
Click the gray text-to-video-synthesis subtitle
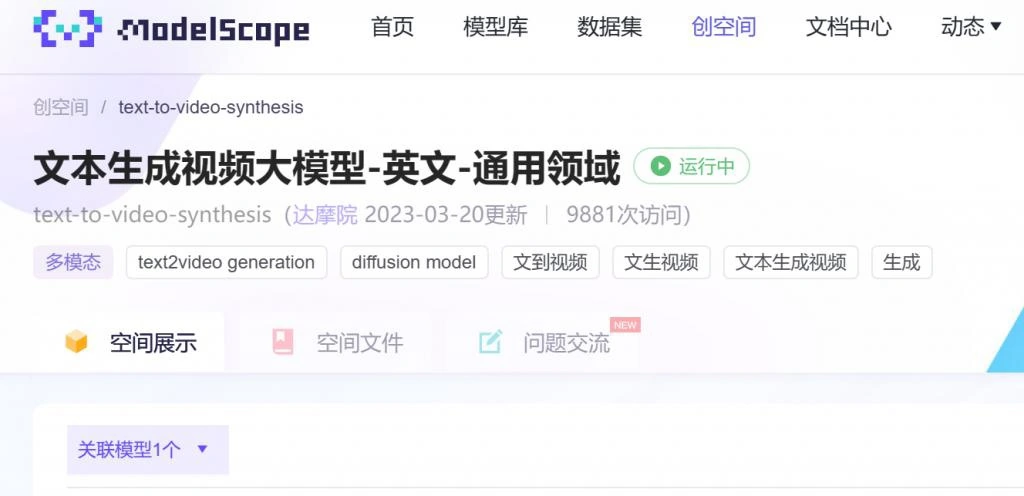tap(152, 214)
